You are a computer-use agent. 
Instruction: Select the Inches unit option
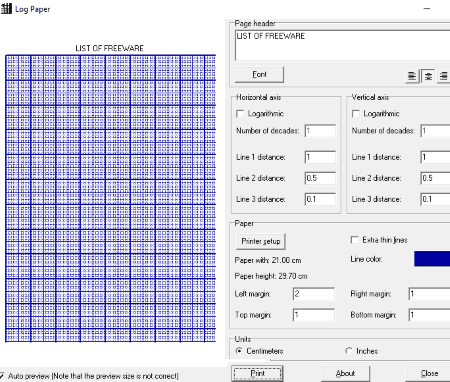349,351
